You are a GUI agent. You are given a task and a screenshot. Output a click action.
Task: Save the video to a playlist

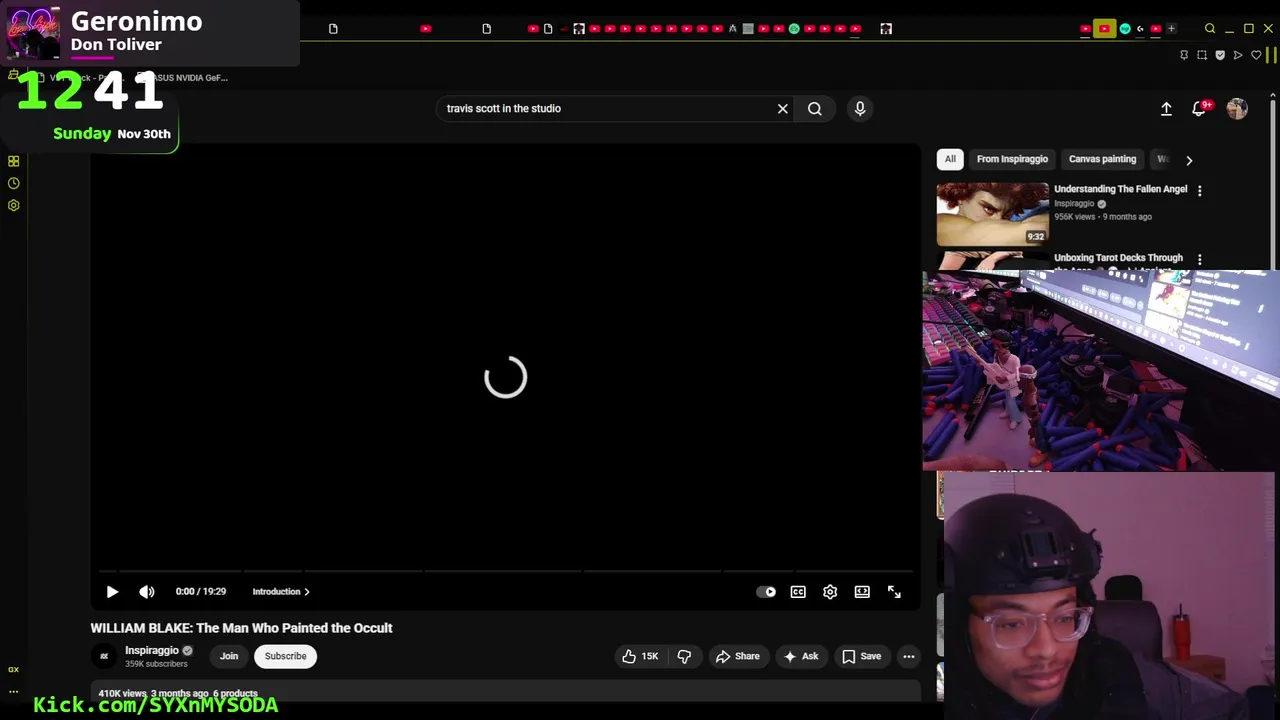coord(862,656)
